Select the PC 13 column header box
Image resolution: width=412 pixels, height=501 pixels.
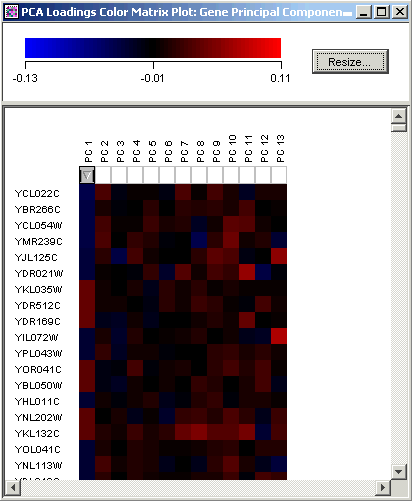(279, 175)
